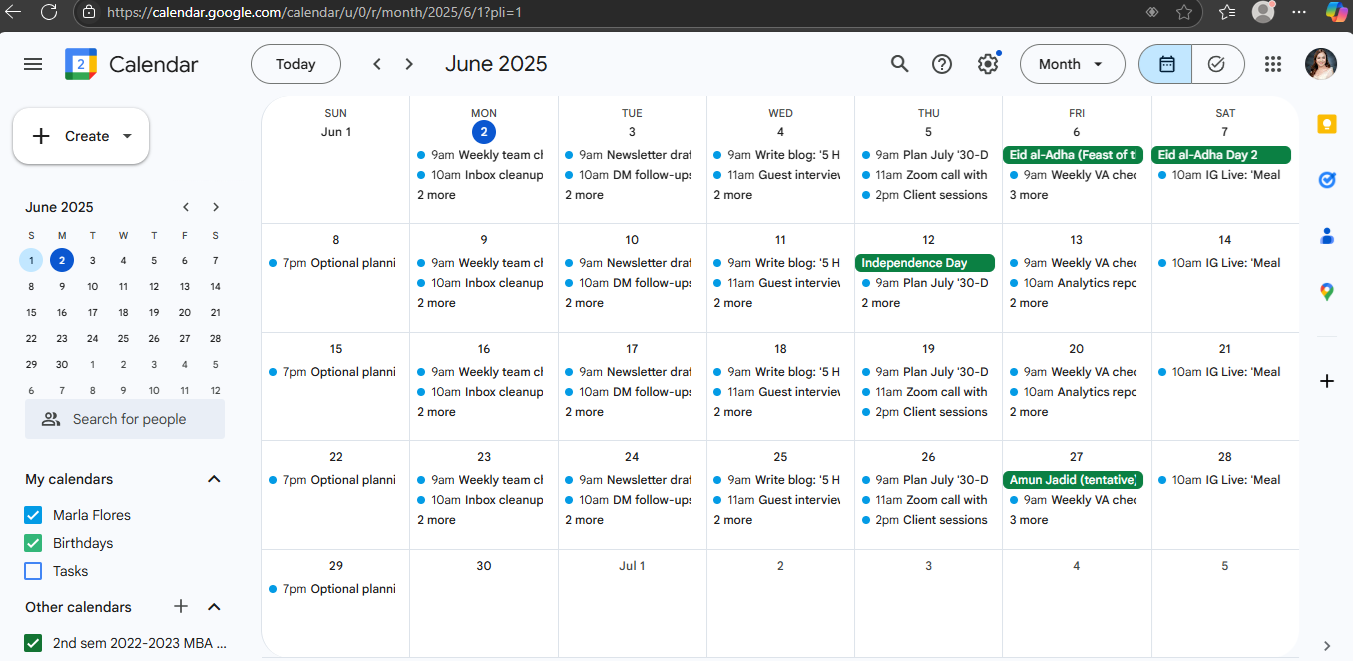This screenshot has width=1353, height=661.
Task: Open Google Keep in side panel
Action: pos(1327,125)
